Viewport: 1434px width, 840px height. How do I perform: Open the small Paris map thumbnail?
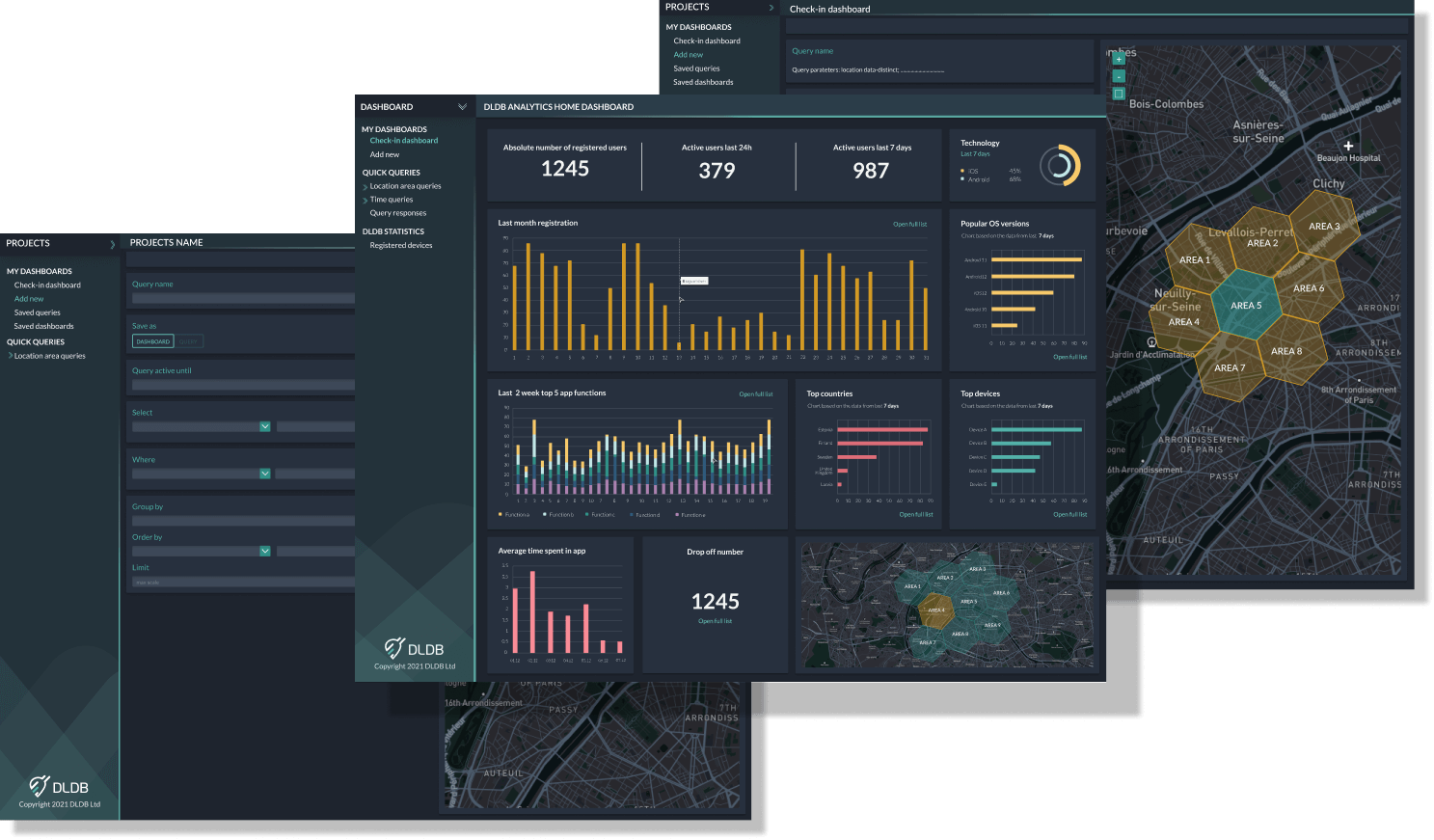pyautogui.click(x=949, y=606)
